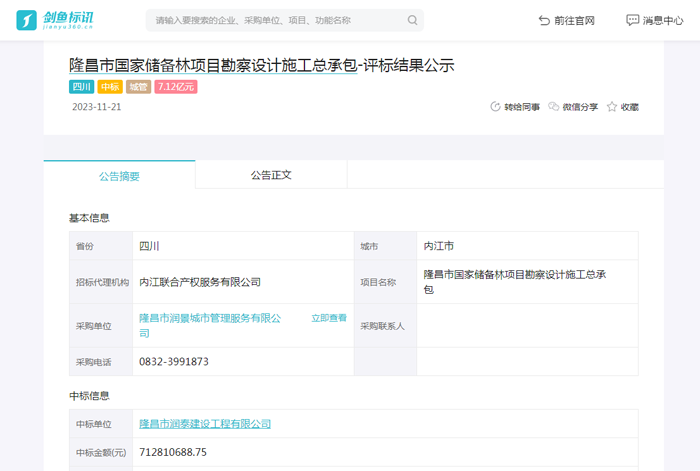Click the search magnifier icon

tap(412, 20)
